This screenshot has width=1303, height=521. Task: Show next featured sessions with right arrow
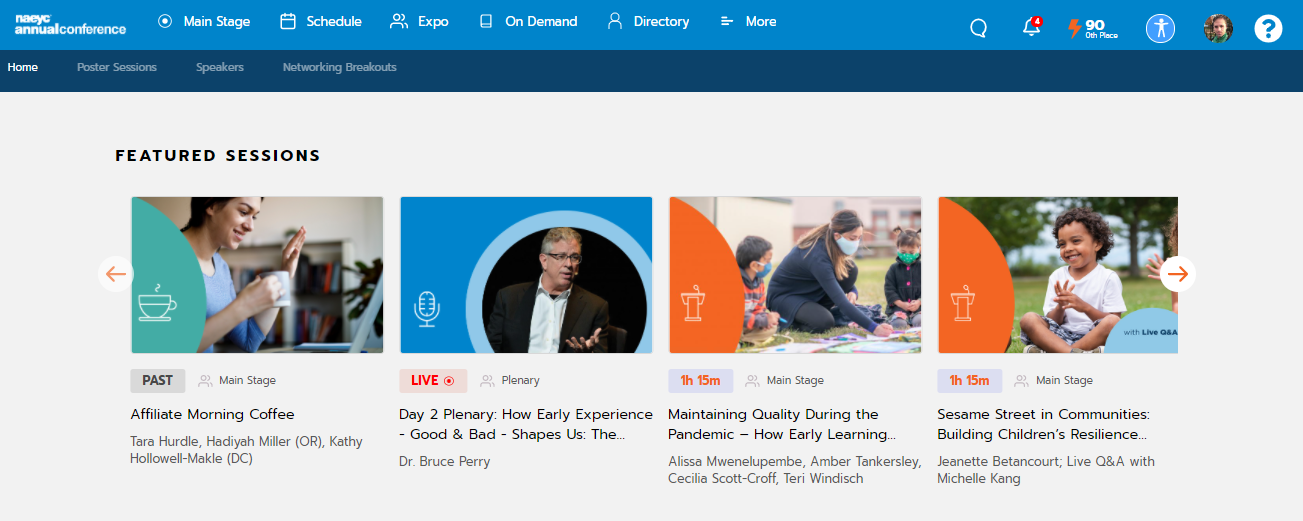[x=1178, y=274]
